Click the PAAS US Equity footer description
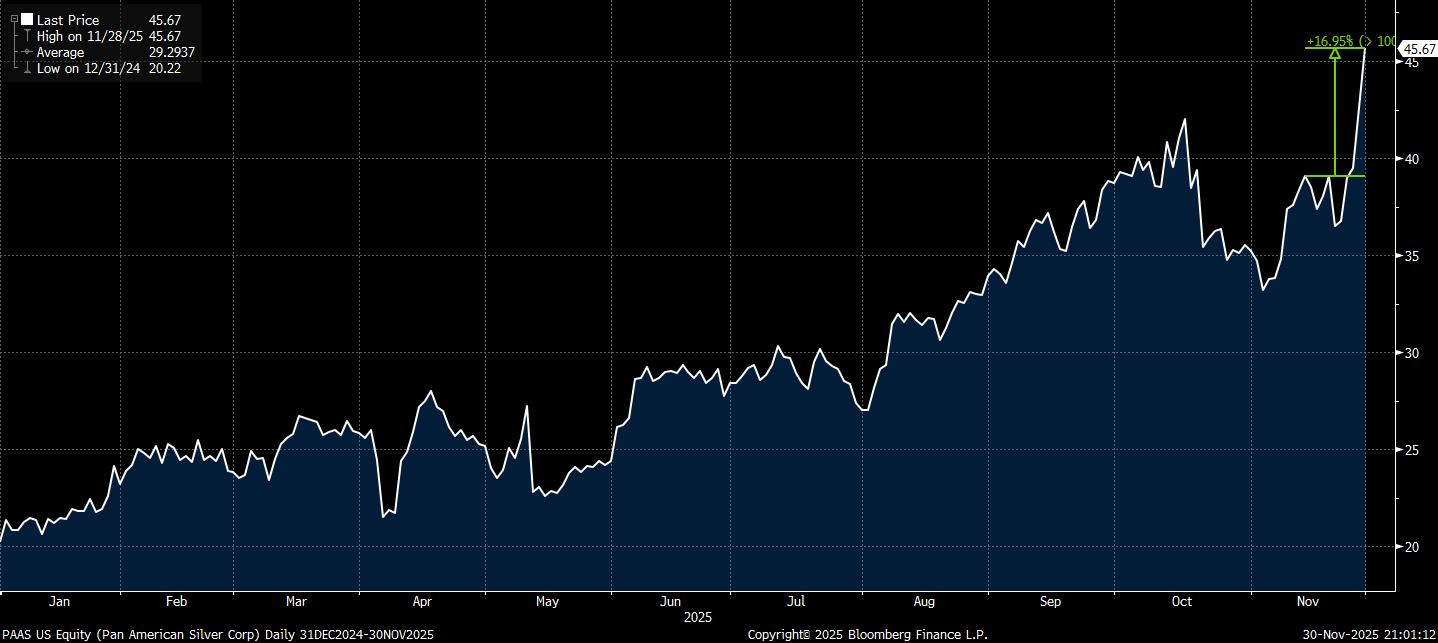Viewport: 1438px width, 643px height. 218,635
